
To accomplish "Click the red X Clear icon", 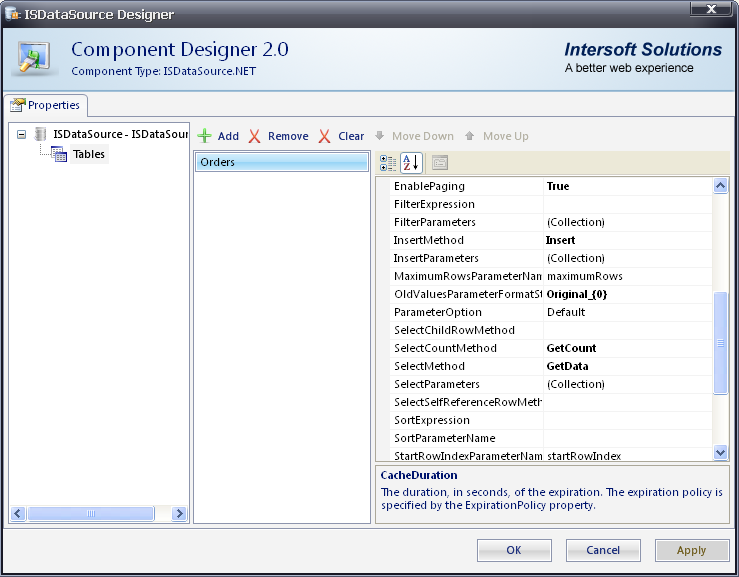I will (324, 136).
